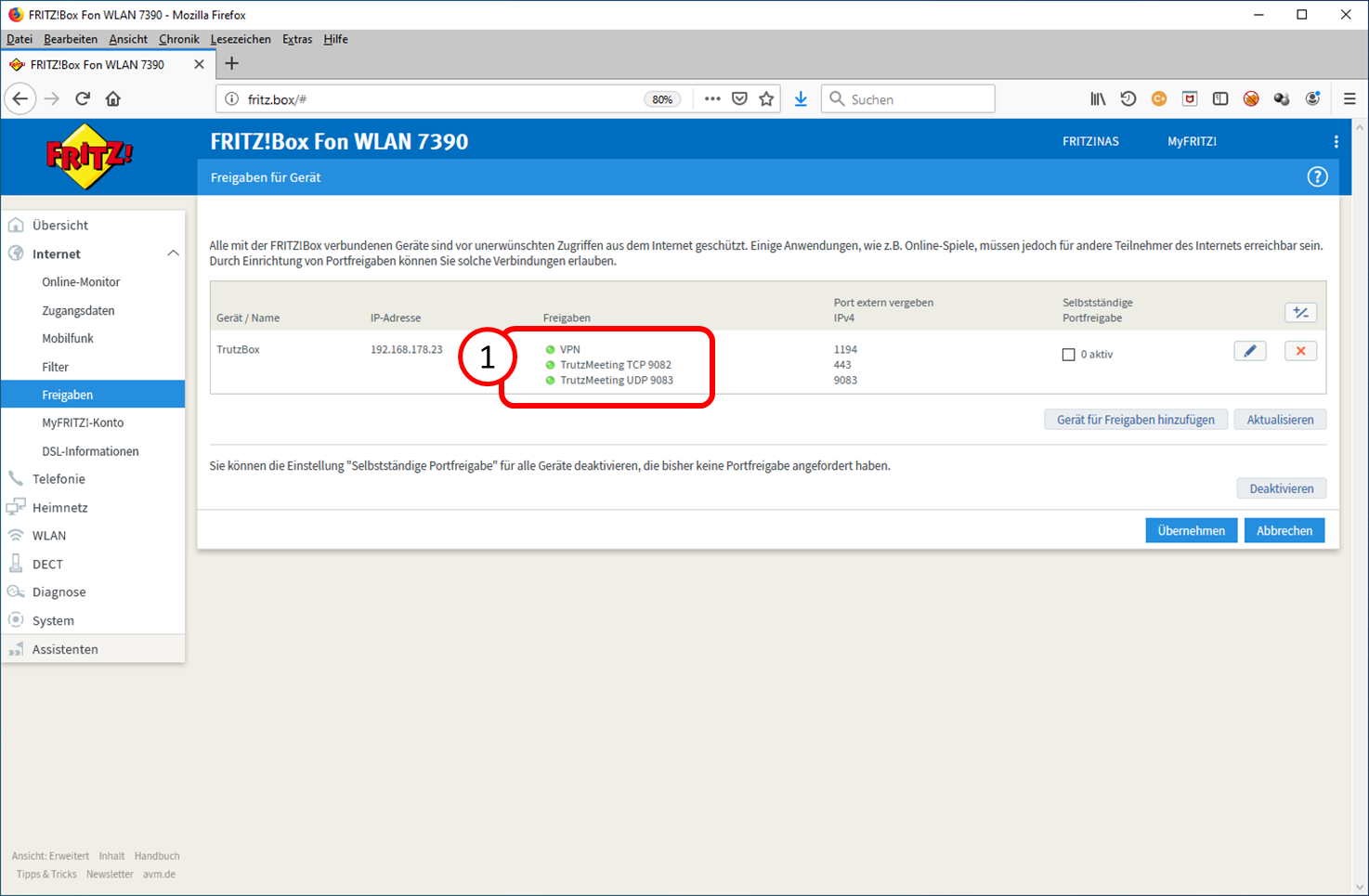Open Firefox library icon

(1098, 98)
